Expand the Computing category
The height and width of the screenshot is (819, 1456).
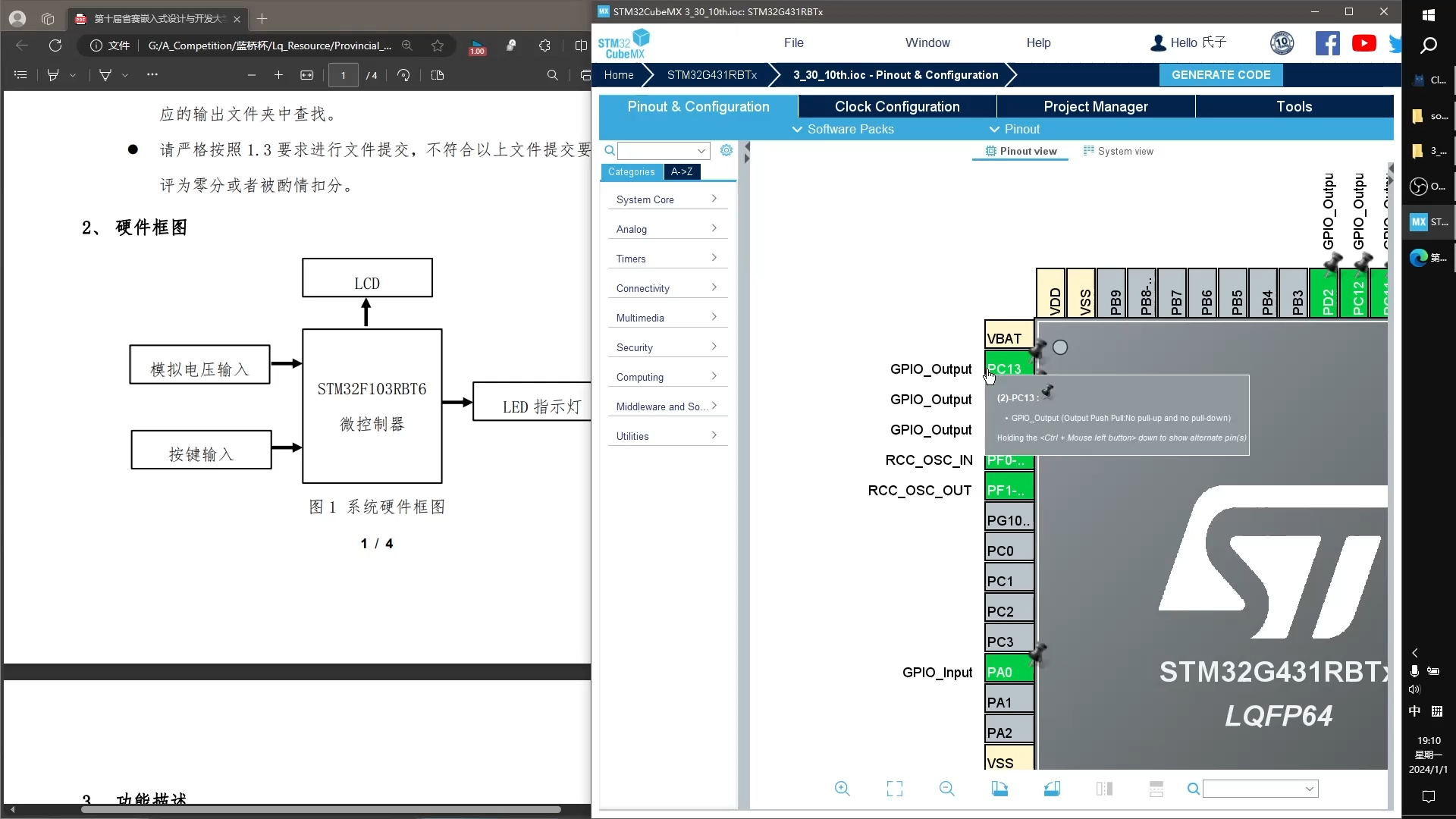(x=667, y=377)
